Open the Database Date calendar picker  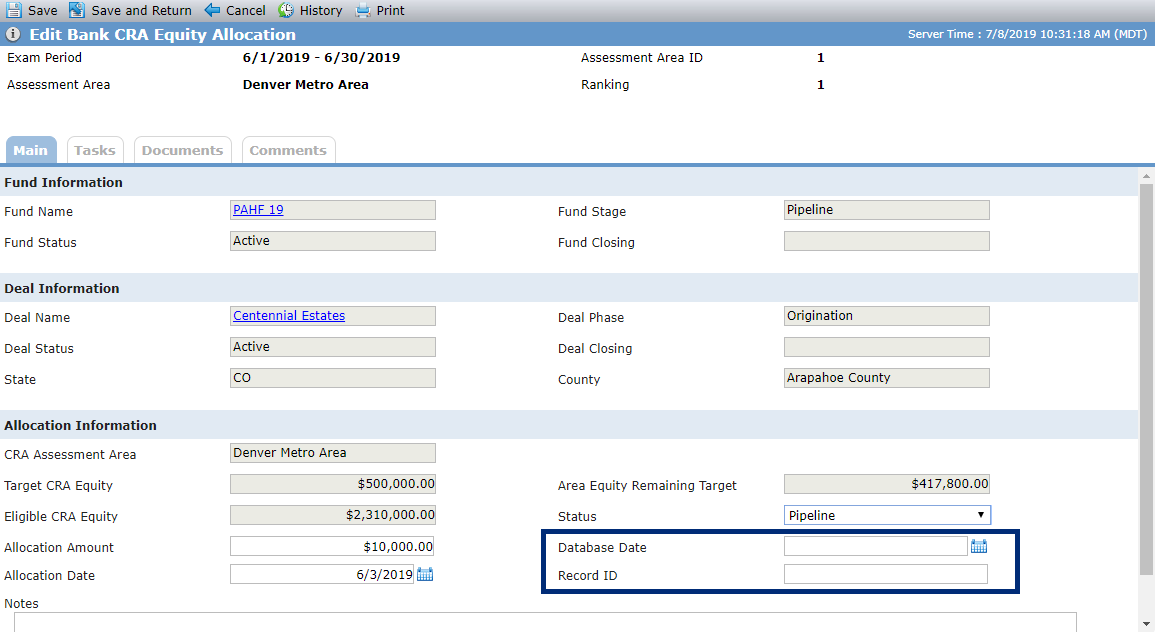[x=979, y=547]
